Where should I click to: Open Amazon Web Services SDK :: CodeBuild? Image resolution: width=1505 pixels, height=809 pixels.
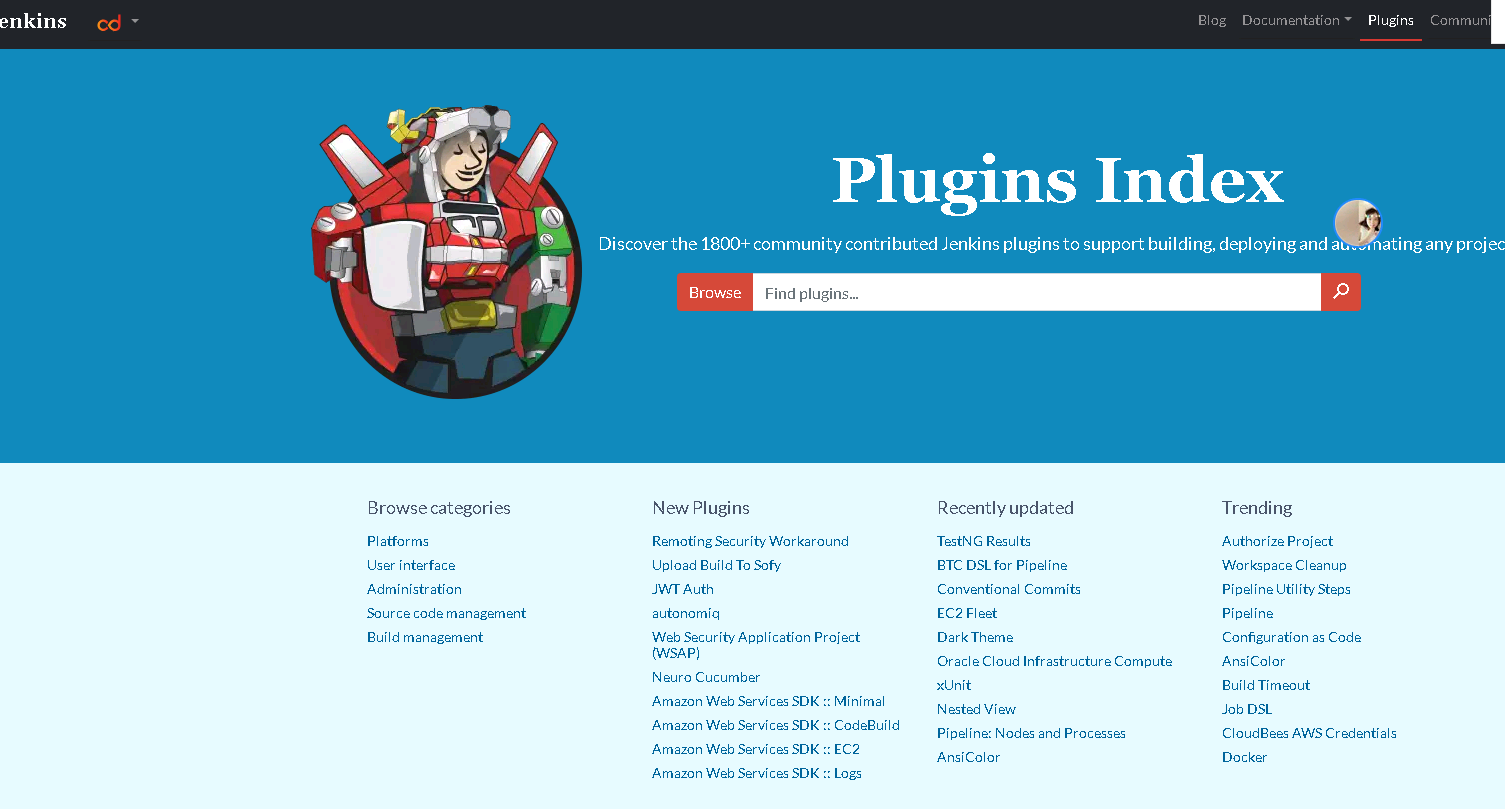coord(776,725)
